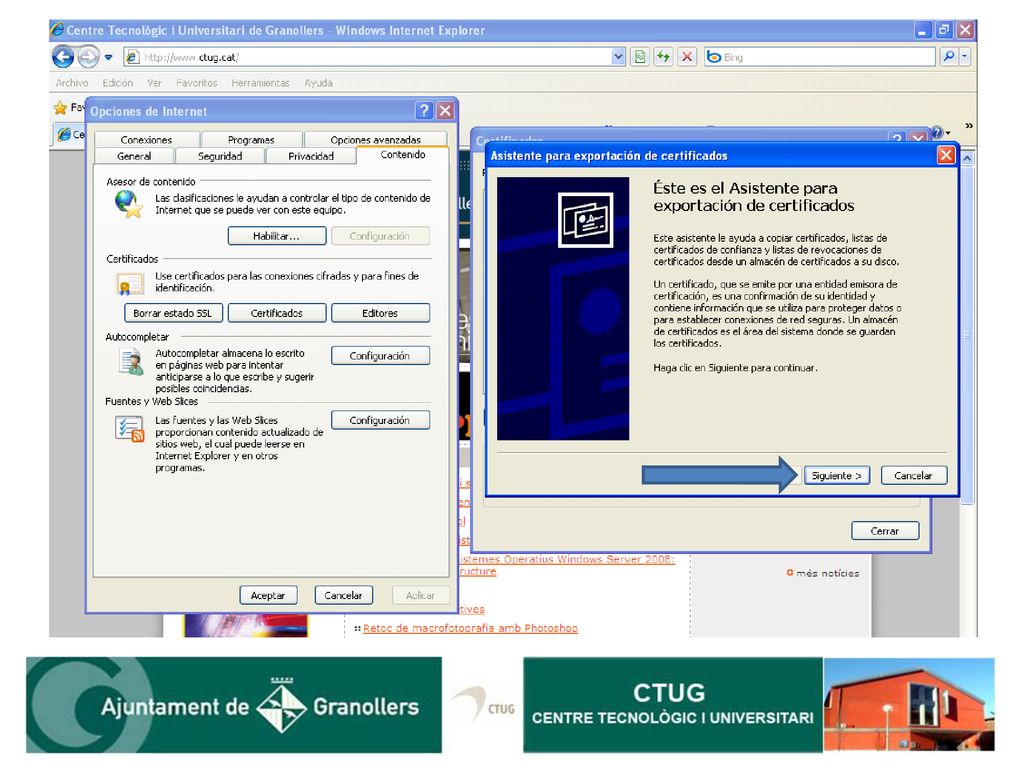The image size is (1024, 768).
Task: Click the compatibility view icon
Action: 640,57
